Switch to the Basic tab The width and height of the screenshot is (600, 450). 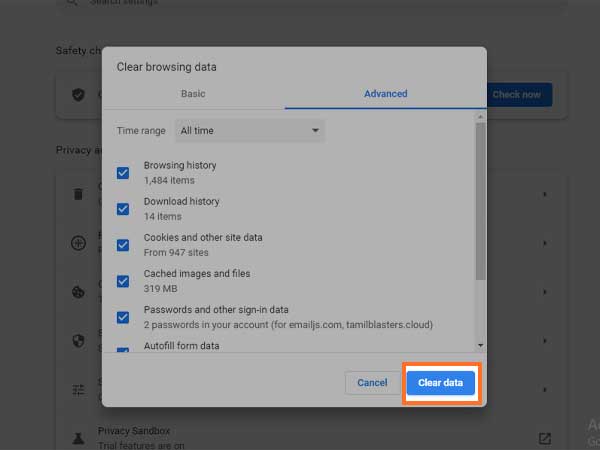pyautogui.click(x=193, y=94)
